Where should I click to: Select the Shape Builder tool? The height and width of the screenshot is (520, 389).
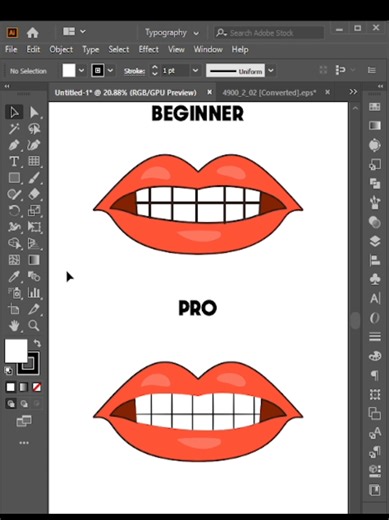[14, 243]
